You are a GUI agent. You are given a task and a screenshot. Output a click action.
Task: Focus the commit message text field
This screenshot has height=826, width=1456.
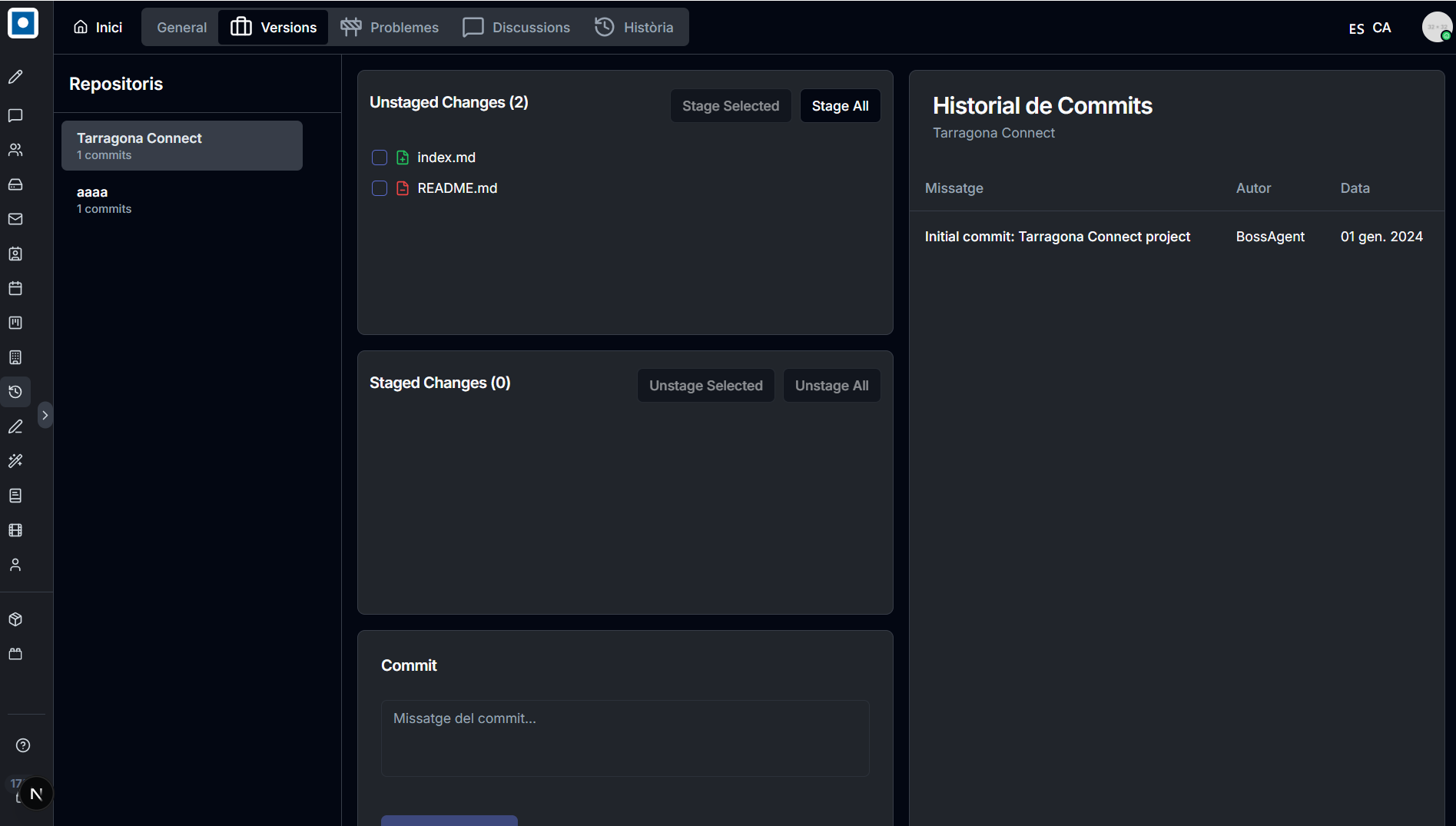625,738
